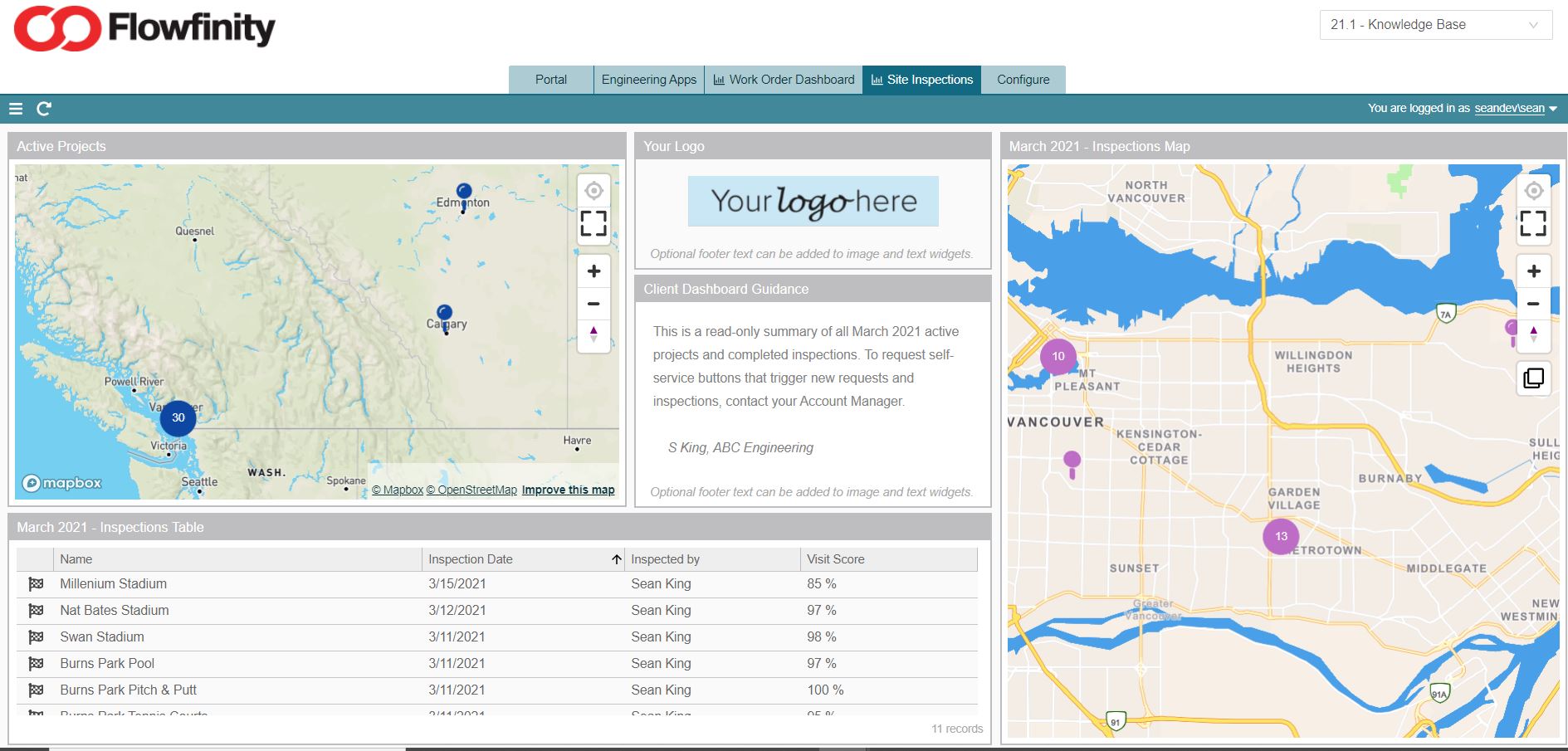Zoom in on Active Projects map
The image size is (1568, 751).
pyautogui.click(x=593, y=271)
